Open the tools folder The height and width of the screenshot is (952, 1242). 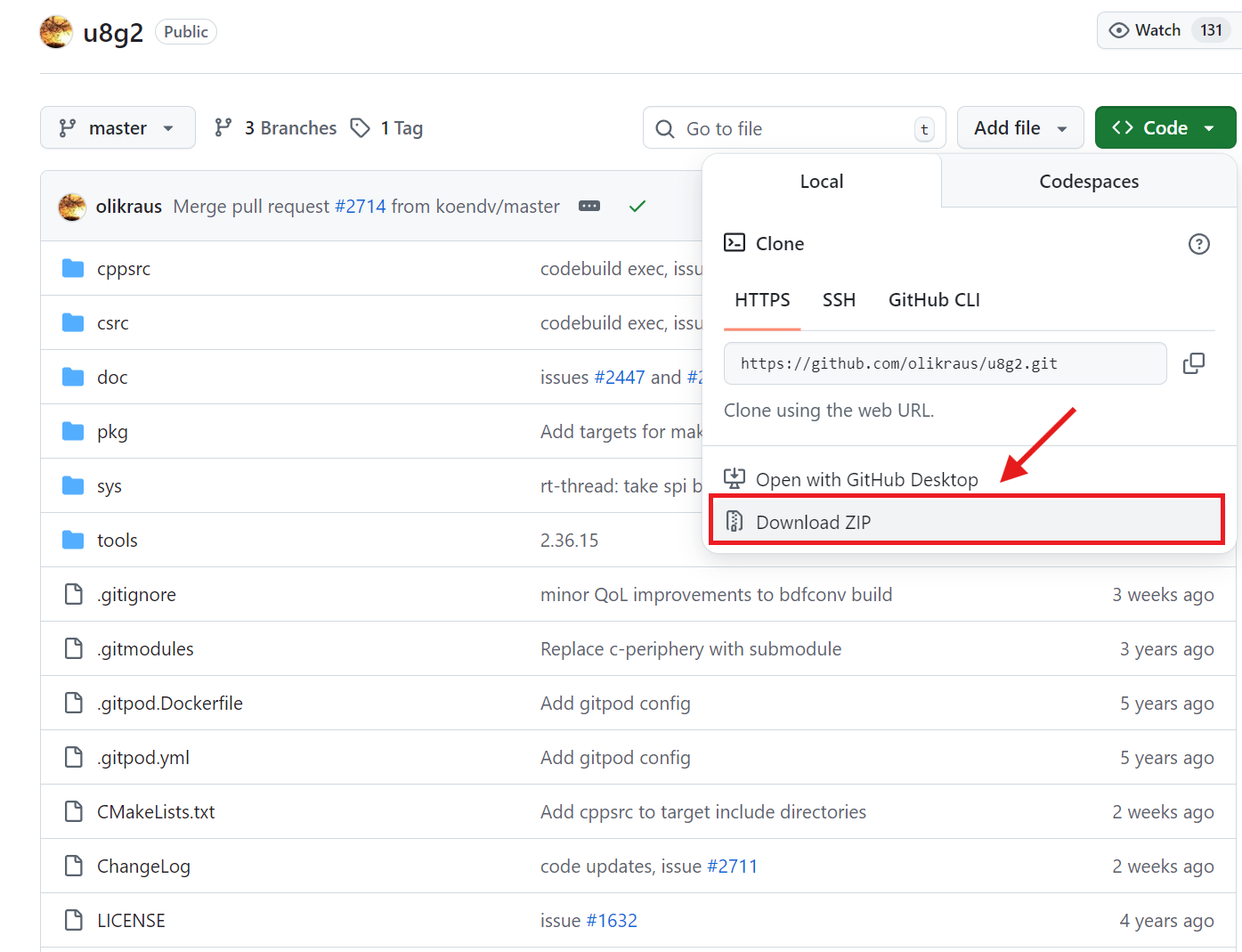[x=118, y=540]
